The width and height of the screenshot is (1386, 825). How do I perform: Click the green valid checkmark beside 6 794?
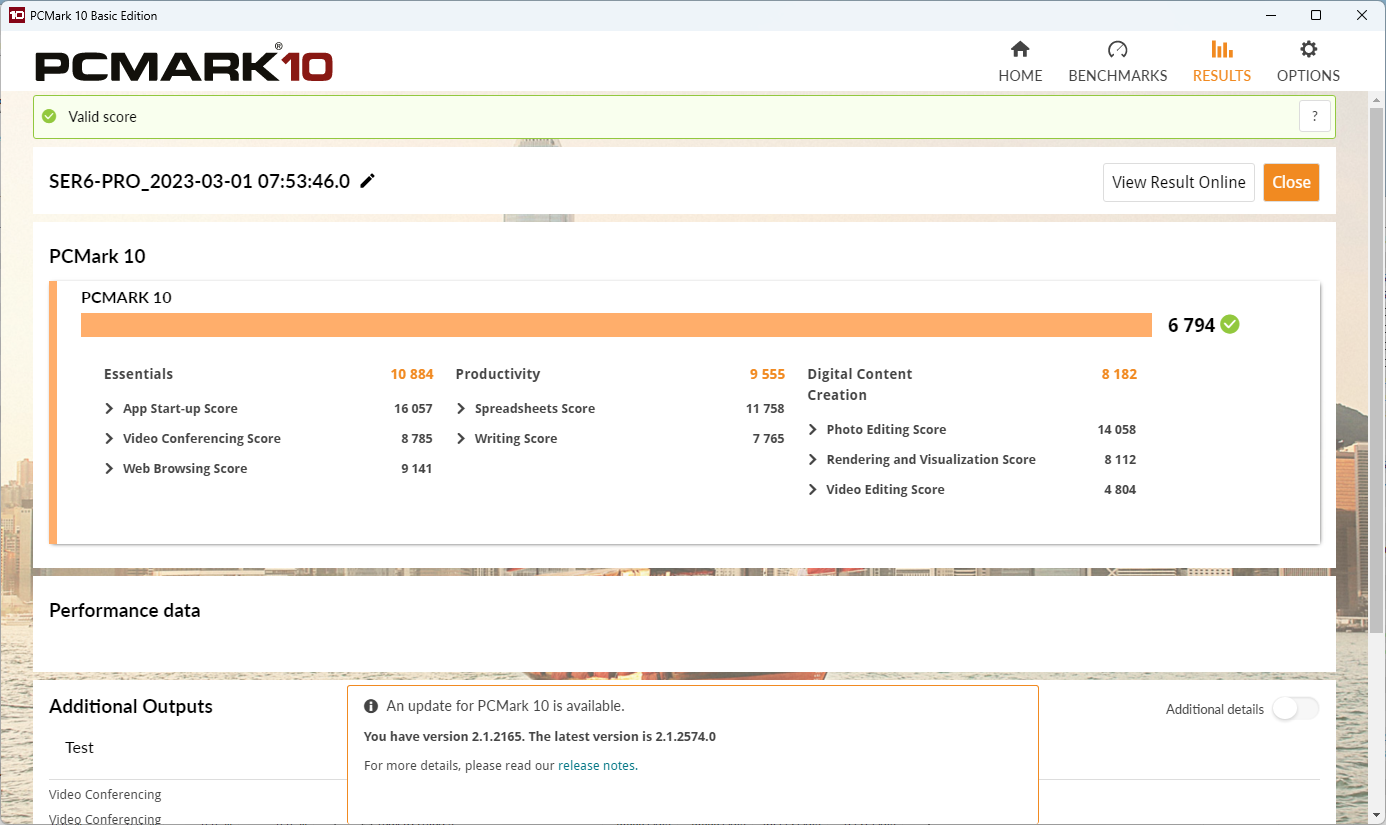tap(1230, 324)
